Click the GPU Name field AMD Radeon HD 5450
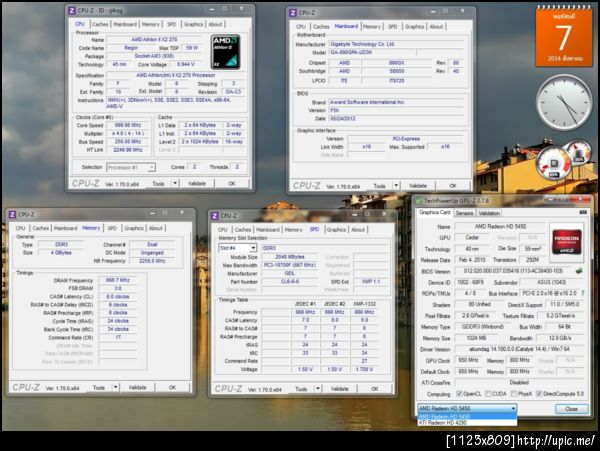Screen dimensions: 600x451 pos(500,226)
